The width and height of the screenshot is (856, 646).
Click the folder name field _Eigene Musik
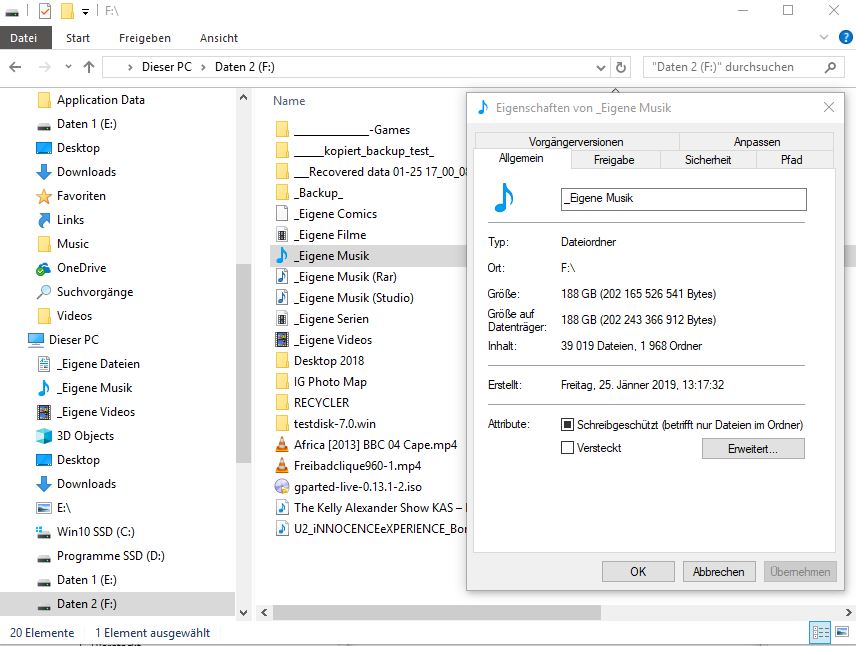point(683,199)
